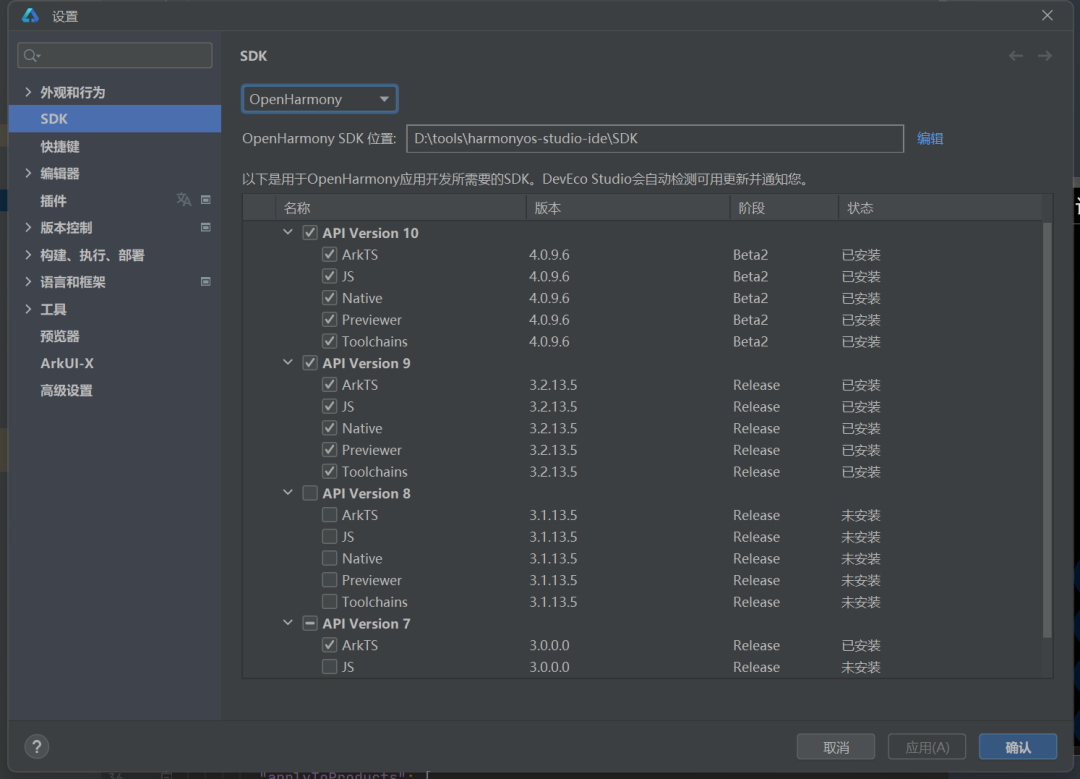The width and height of the screenshot is (1080, 779).
Task: Select the Toolchains 3.2.13.5 row label
Action: [x=374, y=471]
